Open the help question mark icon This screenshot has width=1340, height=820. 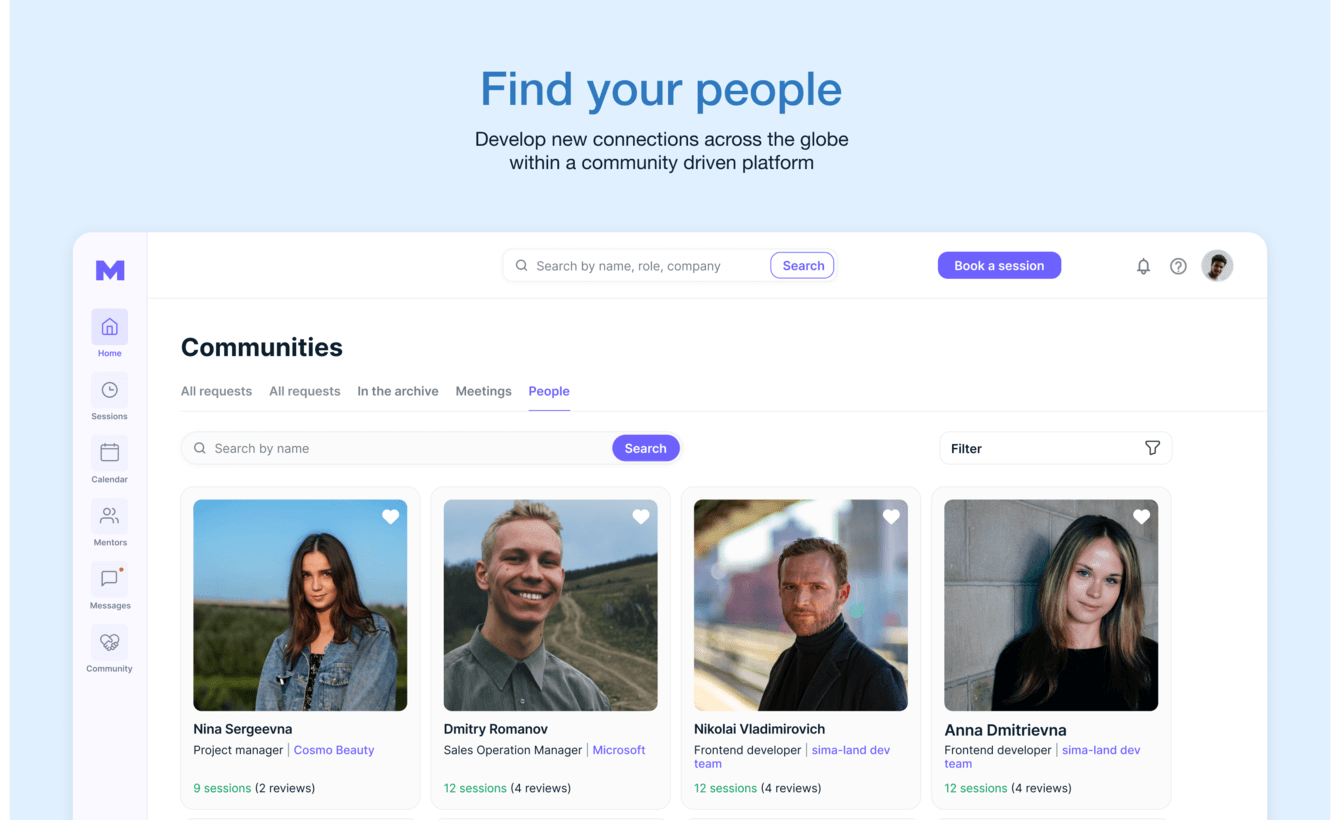(x=1178, y=266)
